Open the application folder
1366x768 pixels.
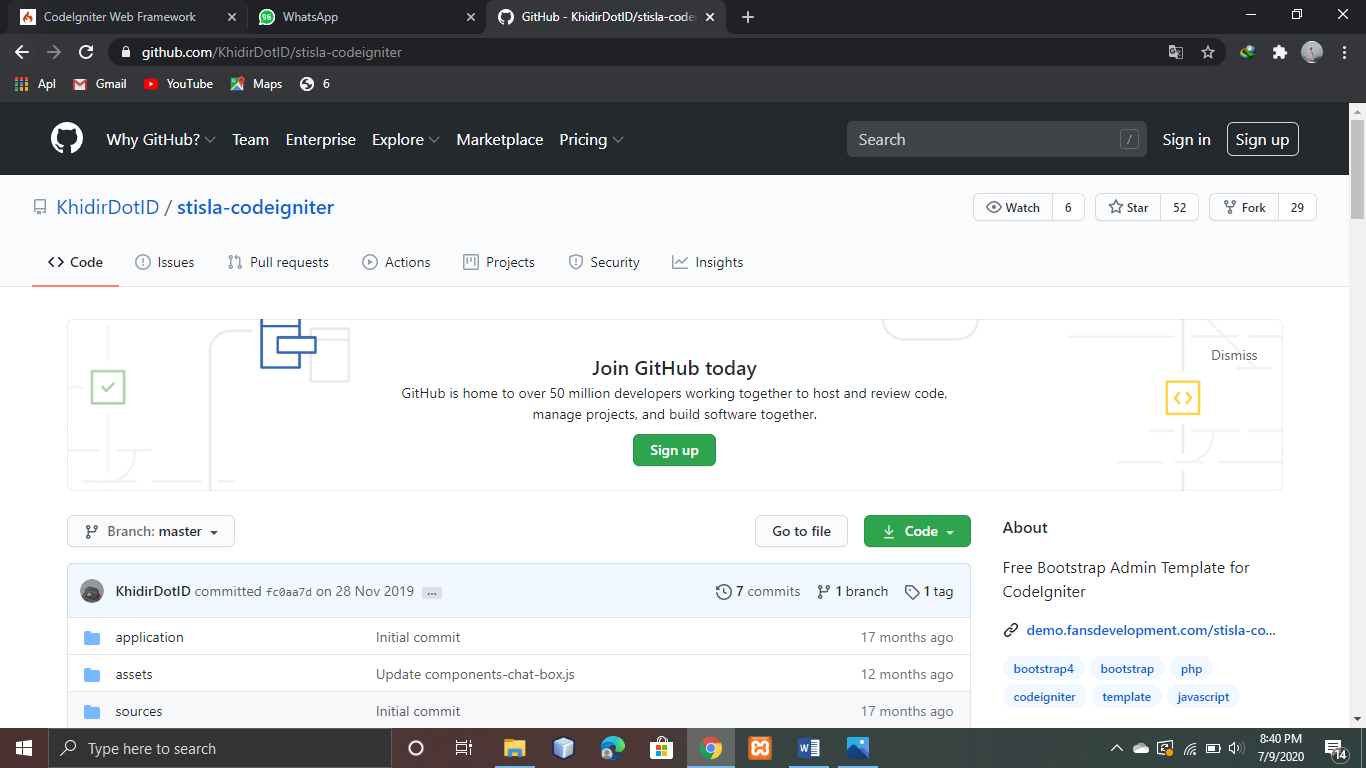[149, 637]
